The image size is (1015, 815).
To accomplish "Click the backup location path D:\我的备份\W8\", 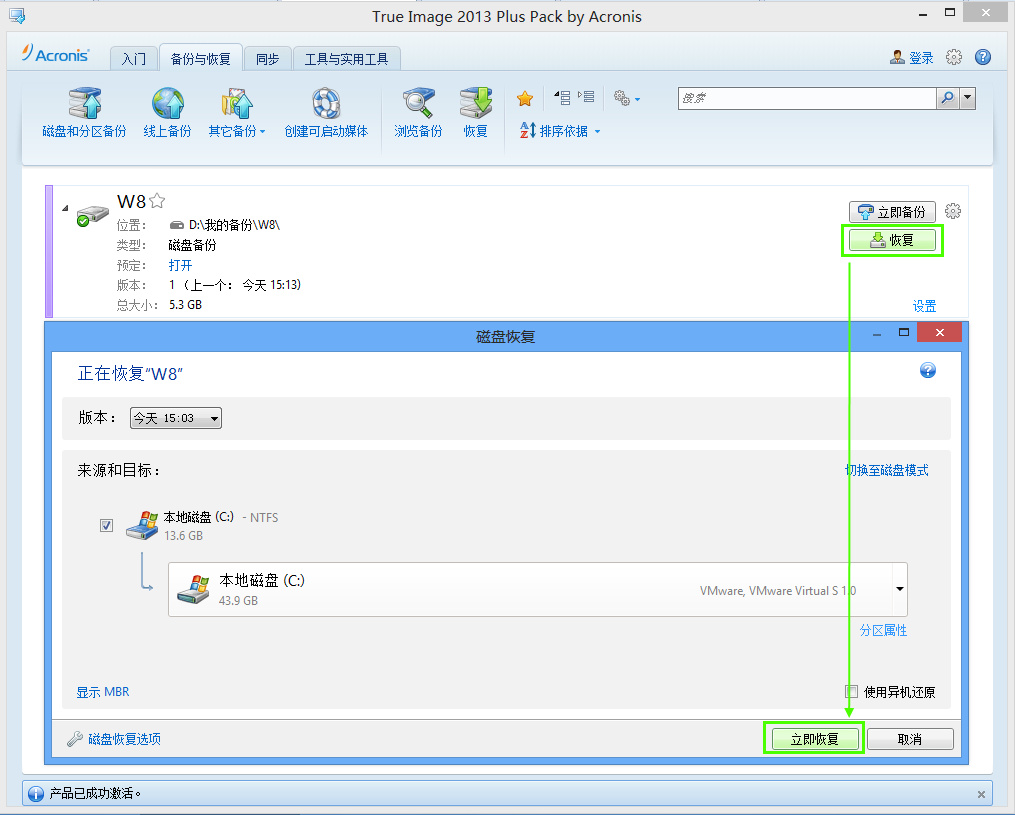I will click(234, 225).
